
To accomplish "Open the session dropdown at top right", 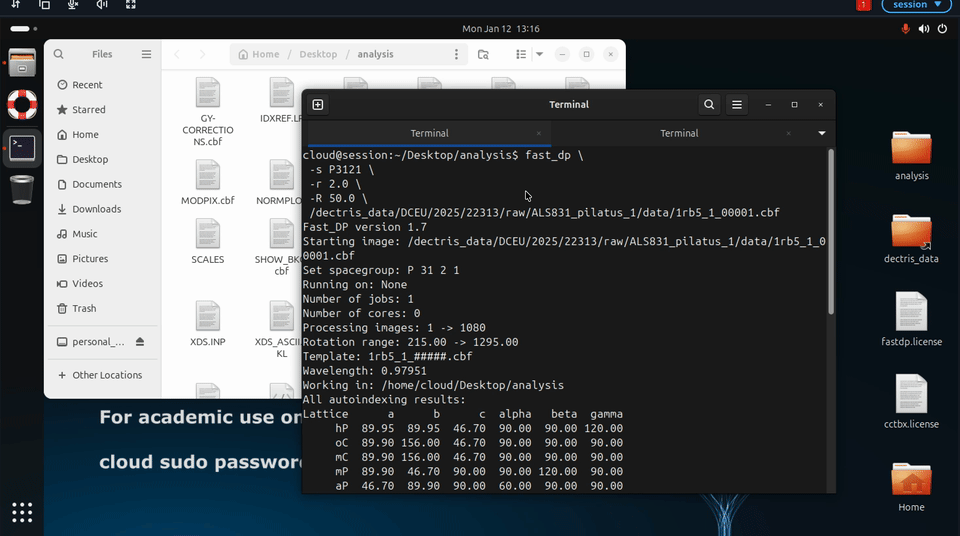I will [x=917, y=5].
